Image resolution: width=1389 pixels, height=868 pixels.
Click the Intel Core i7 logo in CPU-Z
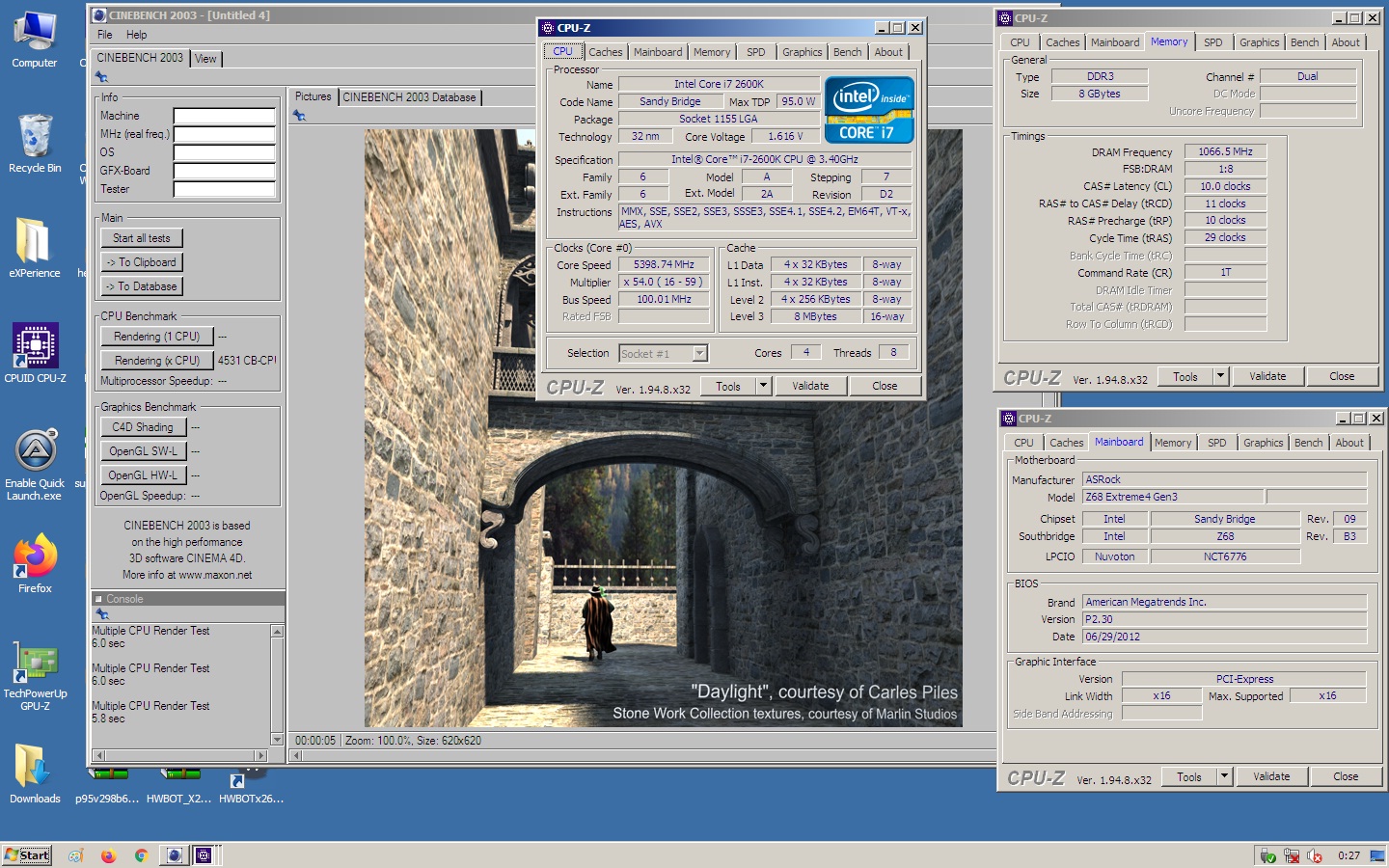click(869, 110)
